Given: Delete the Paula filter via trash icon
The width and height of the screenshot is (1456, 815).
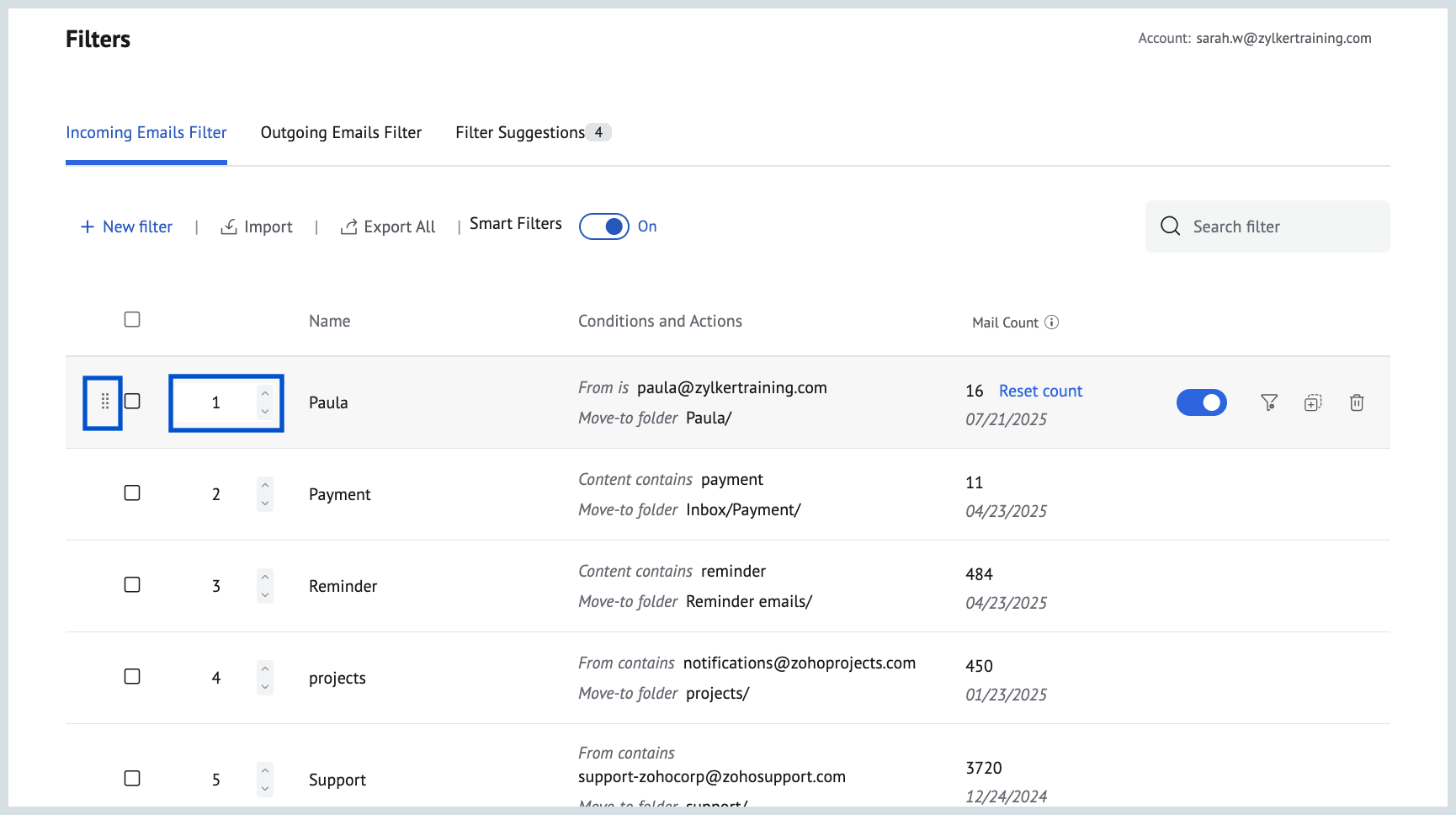Looking at the screenshot, I should pos(1357,402).
